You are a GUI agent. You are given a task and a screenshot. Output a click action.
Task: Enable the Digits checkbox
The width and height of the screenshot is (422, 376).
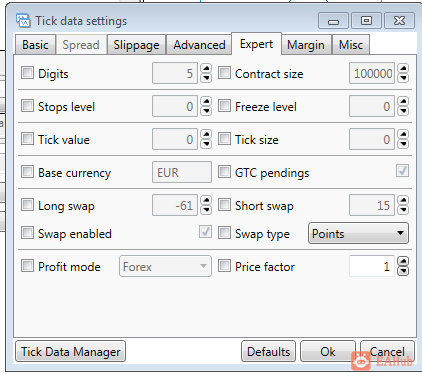tap(27, 73)
